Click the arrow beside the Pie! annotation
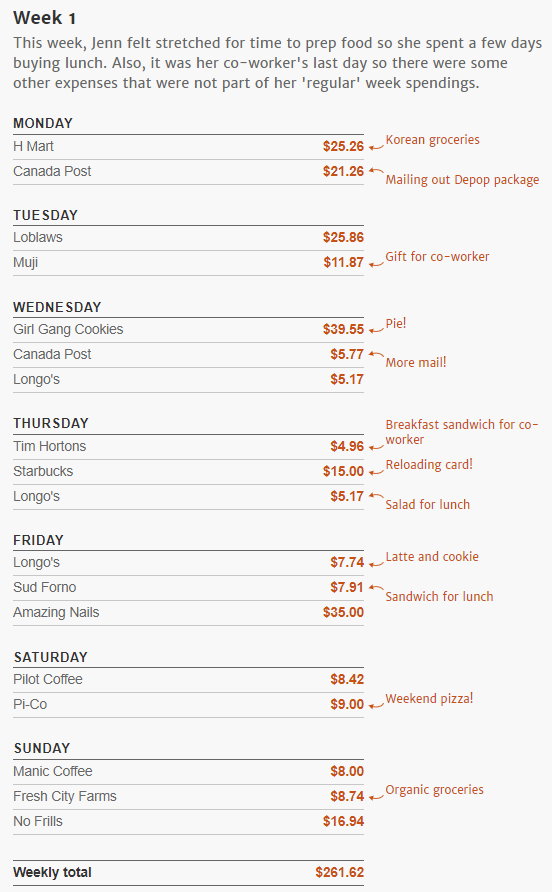 click(x=376, y=330)
